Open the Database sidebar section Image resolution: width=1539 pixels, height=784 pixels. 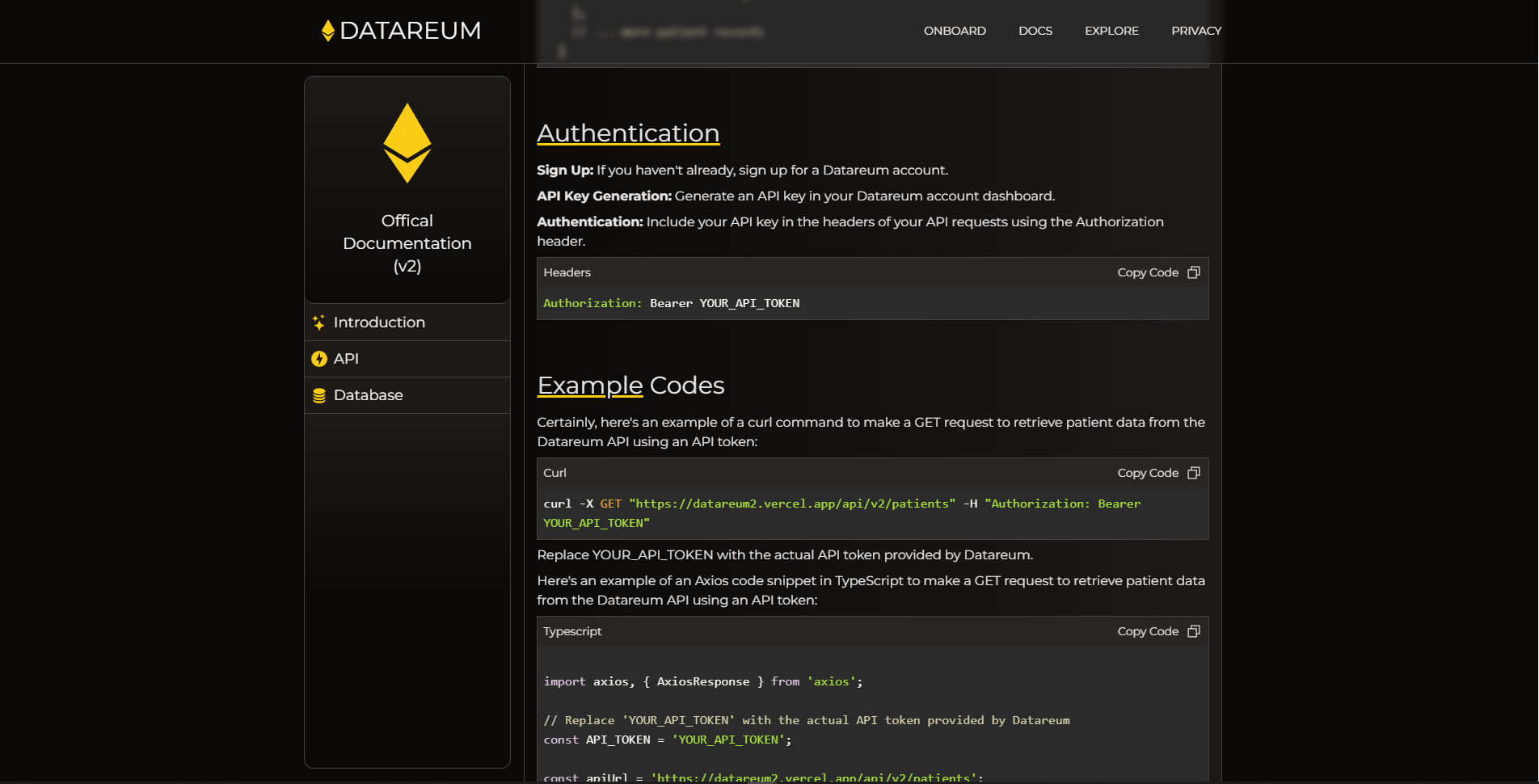point(407,395)
